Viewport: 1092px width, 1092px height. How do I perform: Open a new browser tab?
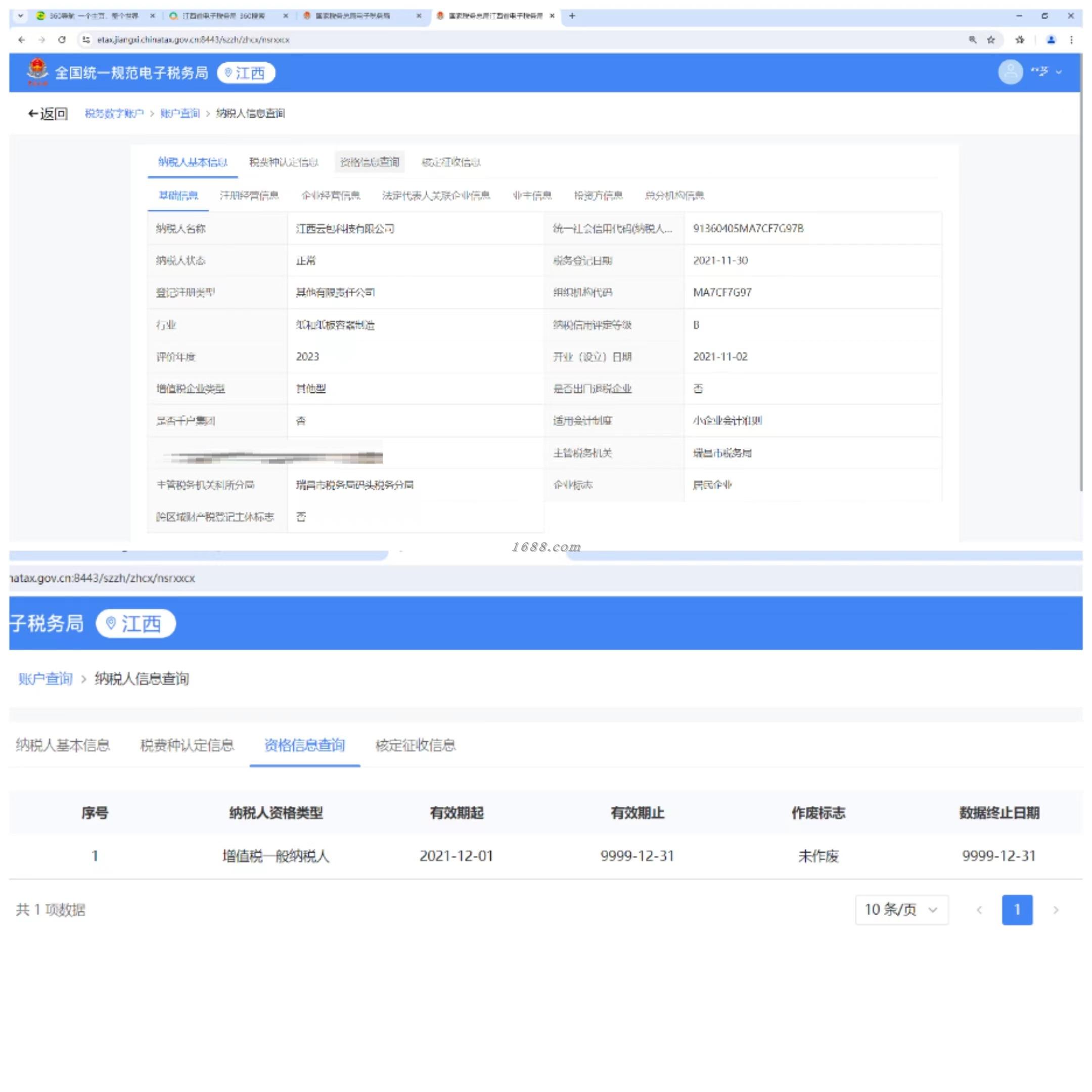coord(572,16)
